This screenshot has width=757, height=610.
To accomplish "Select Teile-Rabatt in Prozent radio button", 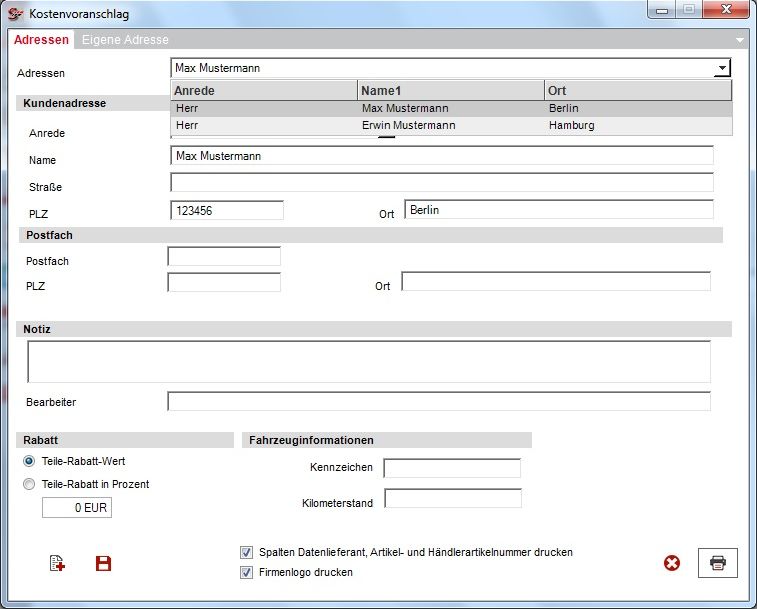I will (x=29, y=484).
